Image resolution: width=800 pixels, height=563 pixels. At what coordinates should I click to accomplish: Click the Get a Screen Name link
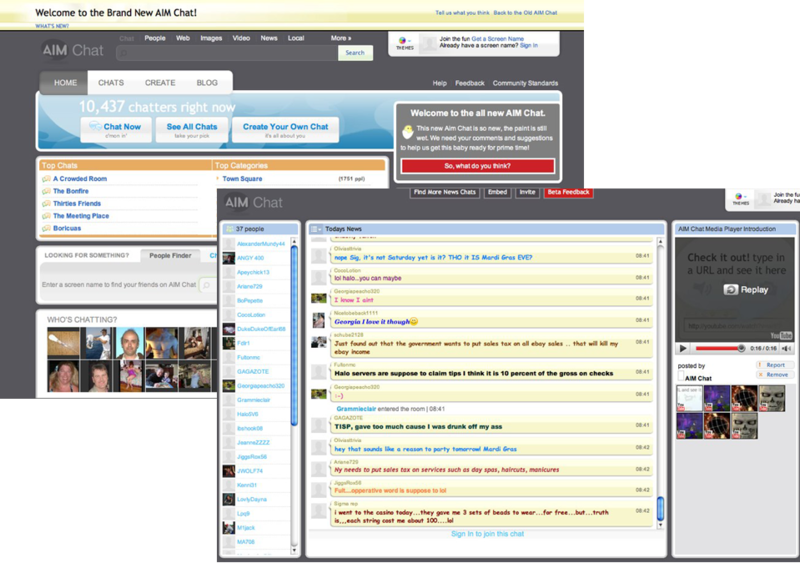[497, 39]
